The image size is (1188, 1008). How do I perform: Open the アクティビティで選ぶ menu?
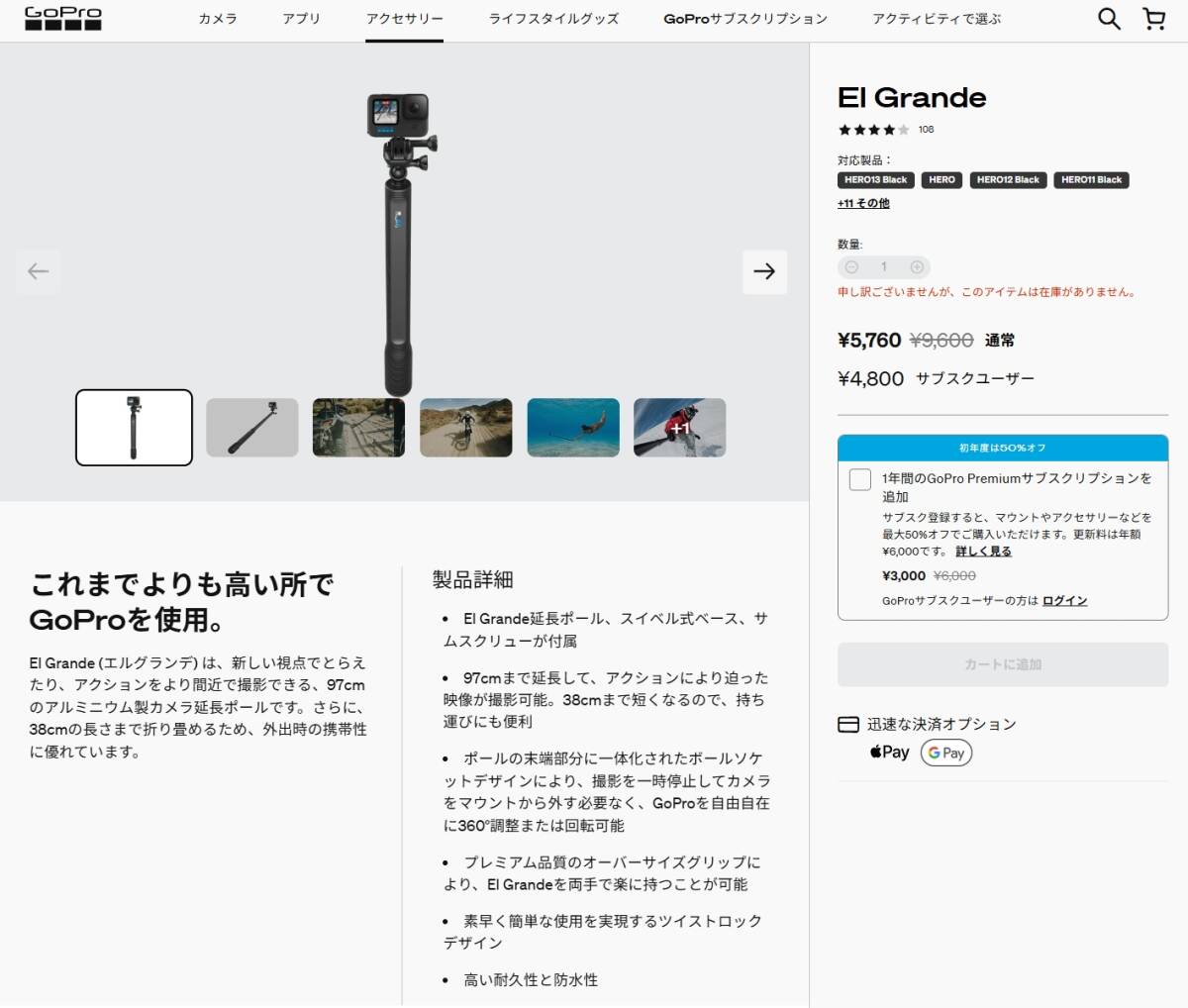pos(937,19)
